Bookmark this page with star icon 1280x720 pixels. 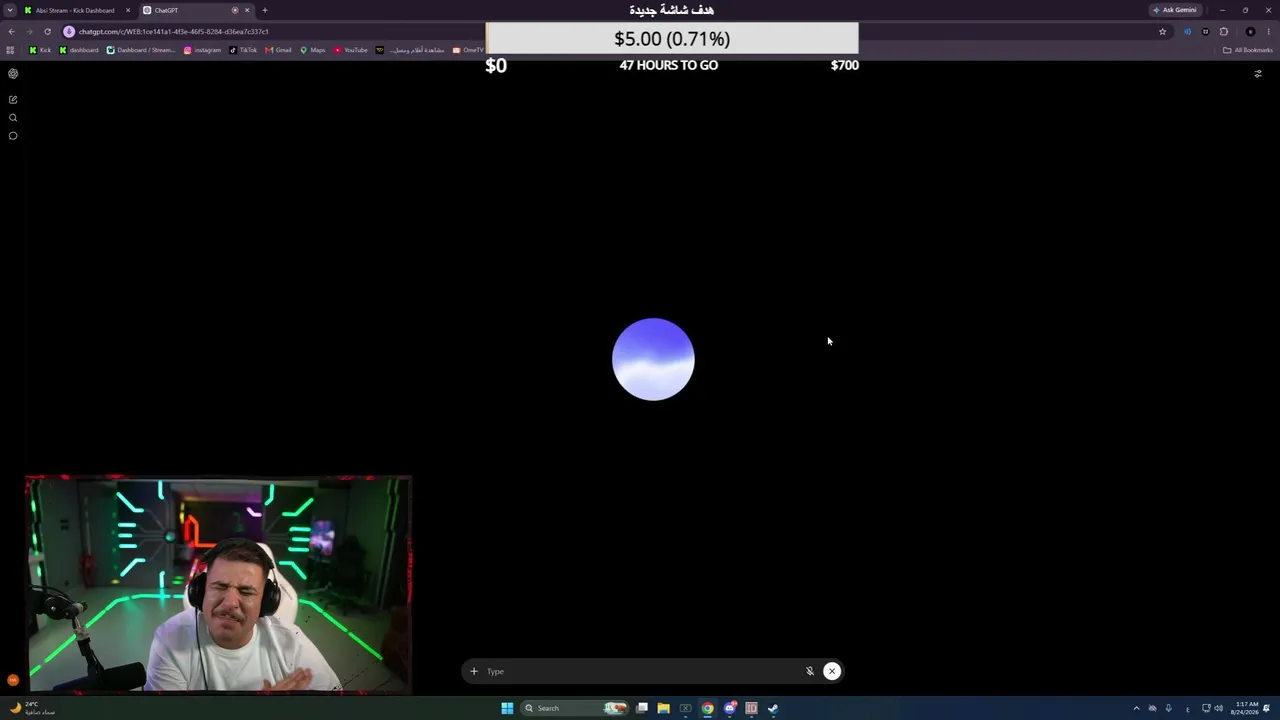(x=1162, y=31)
